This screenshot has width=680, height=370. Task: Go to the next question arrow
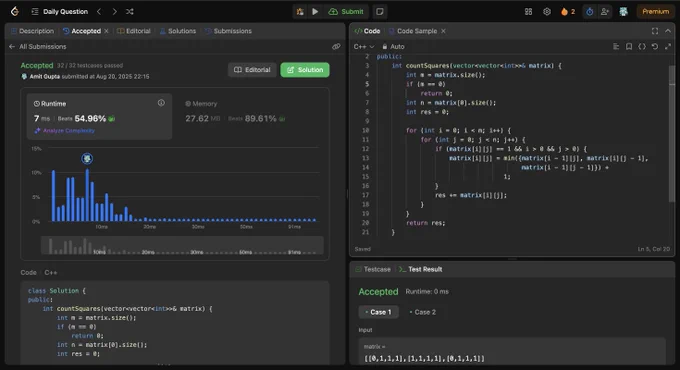114,12
